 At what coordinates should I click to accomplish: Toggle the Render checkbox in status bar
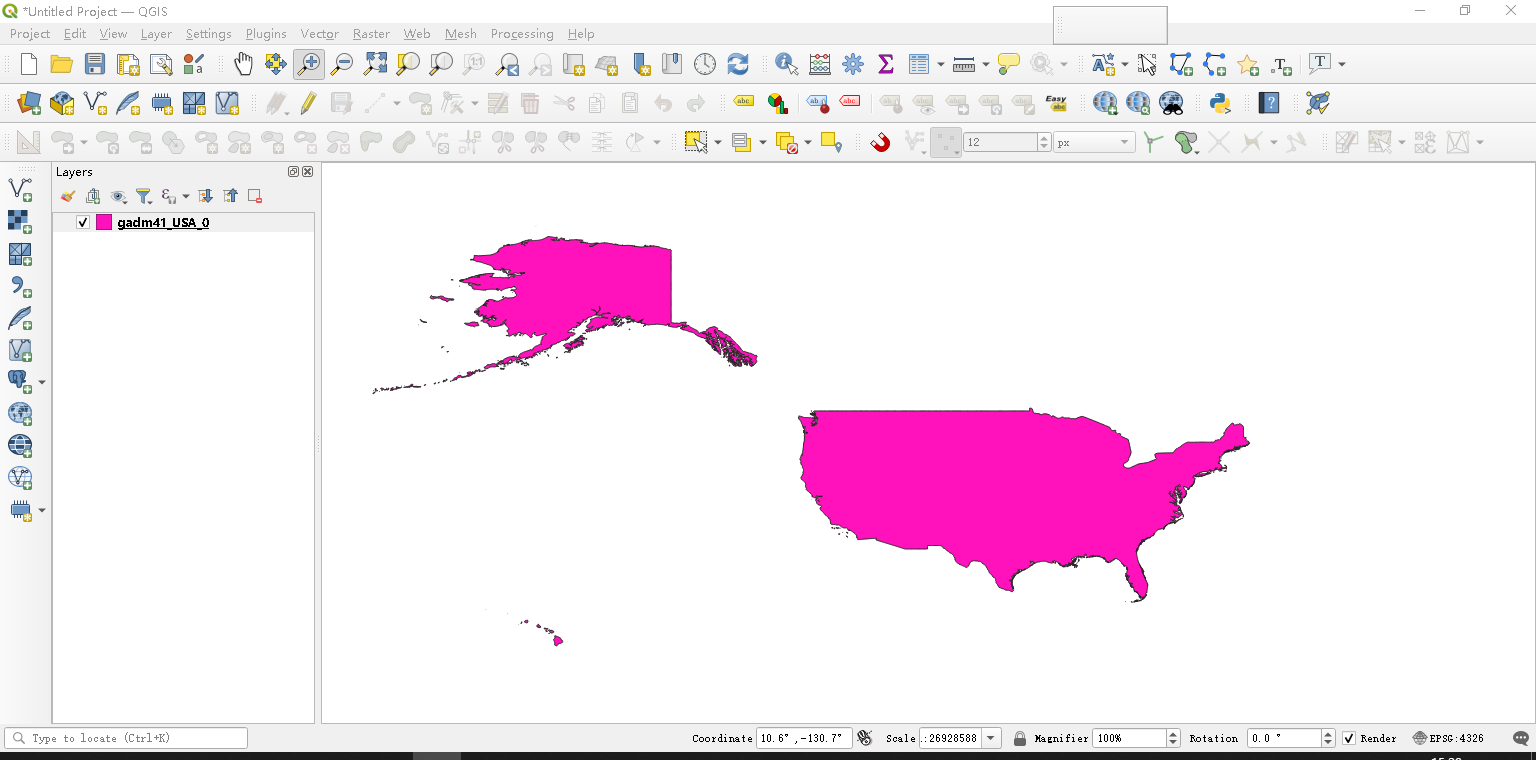(1349, 738)
